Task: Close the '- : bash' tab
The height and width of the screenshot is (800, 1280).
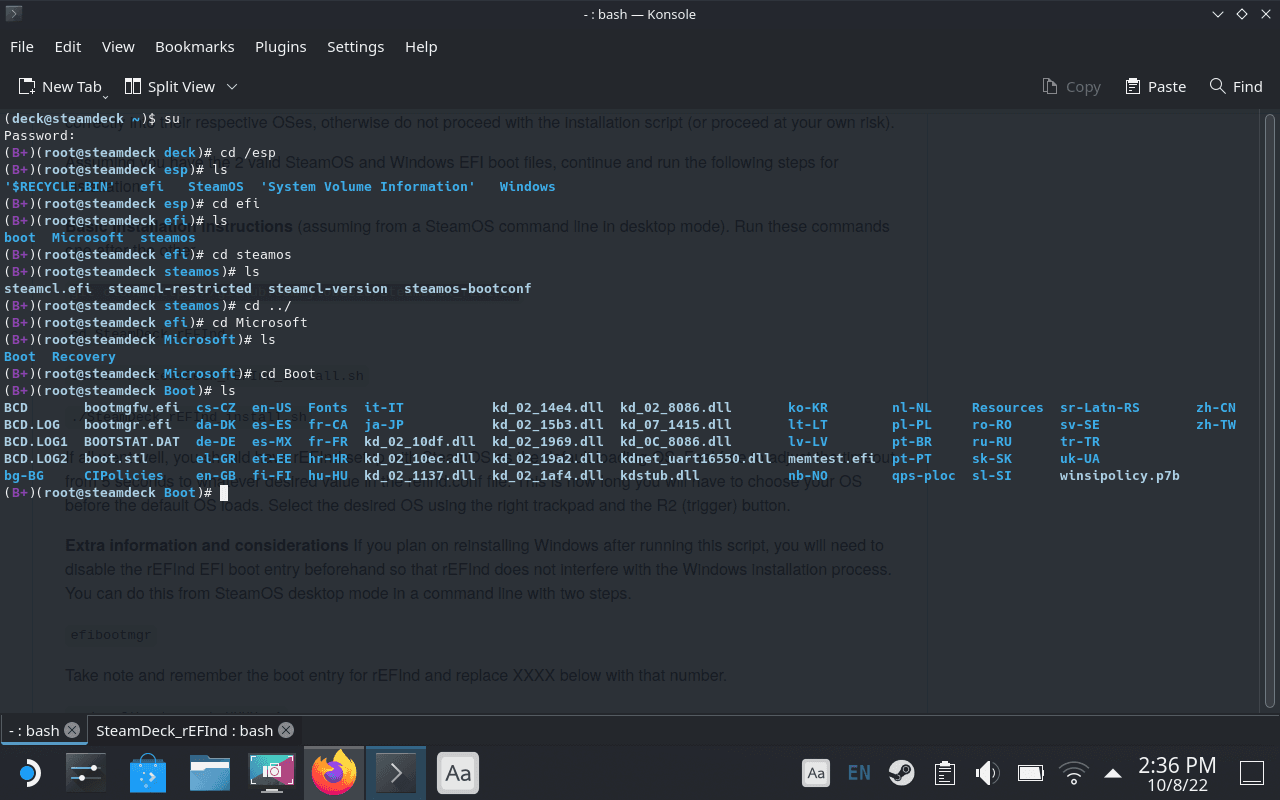Action: (71, 730)
